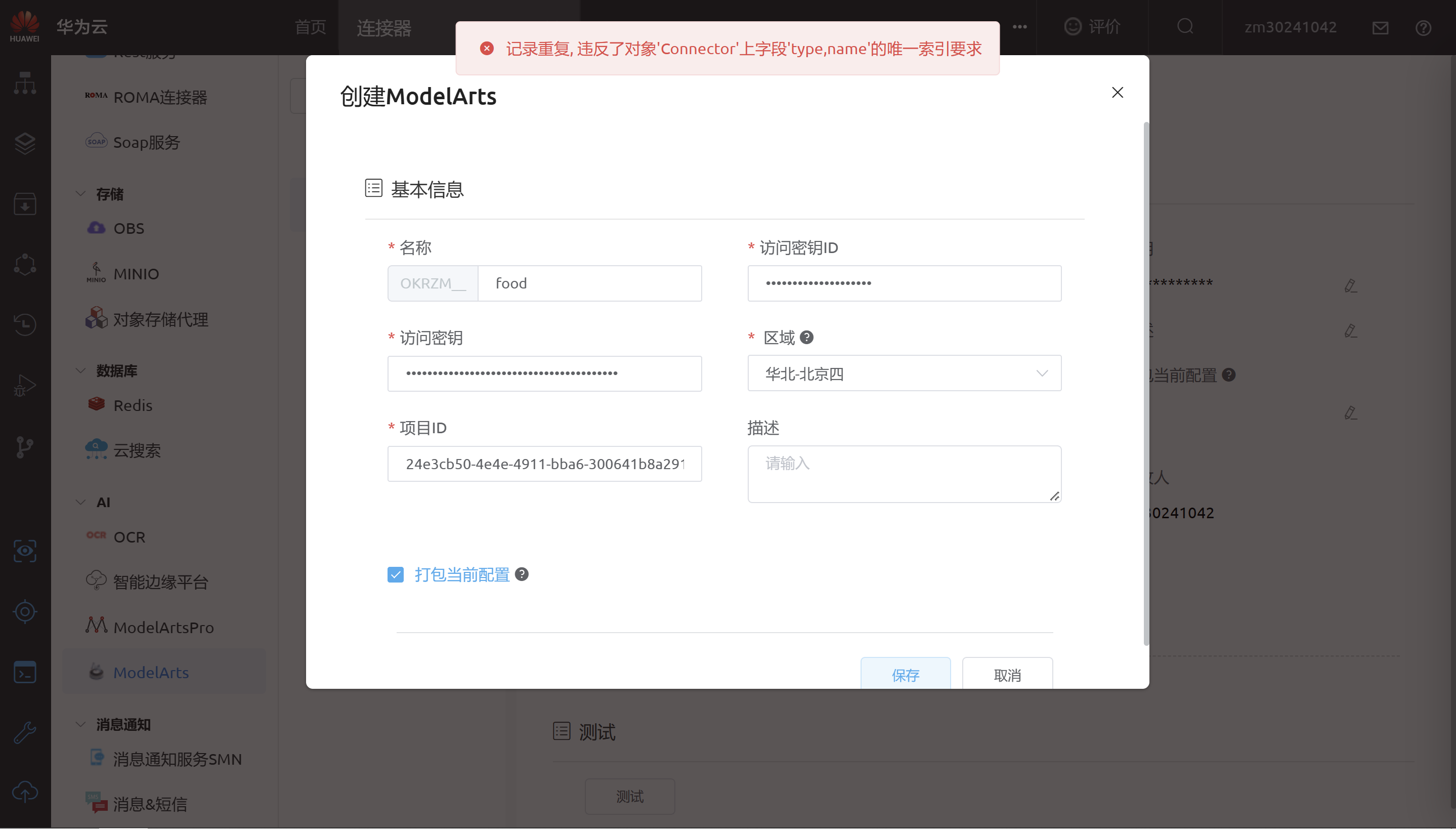The image size is (1456, 829).
Task: Click the help icon next to 打包当前配置
Action: [x=521, y=574]
